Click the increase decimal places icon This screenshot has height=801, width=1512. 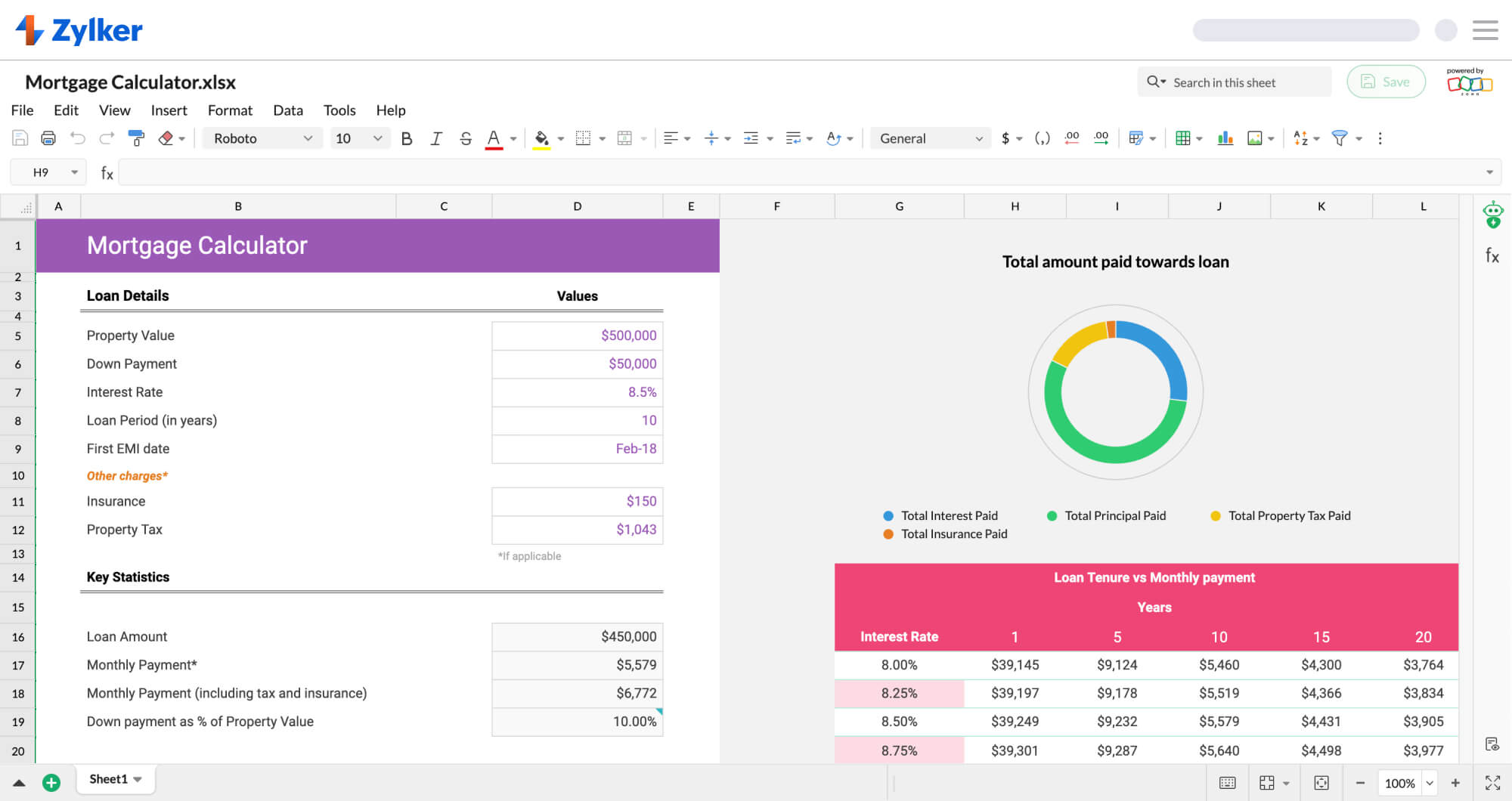tap(1101, 138)
